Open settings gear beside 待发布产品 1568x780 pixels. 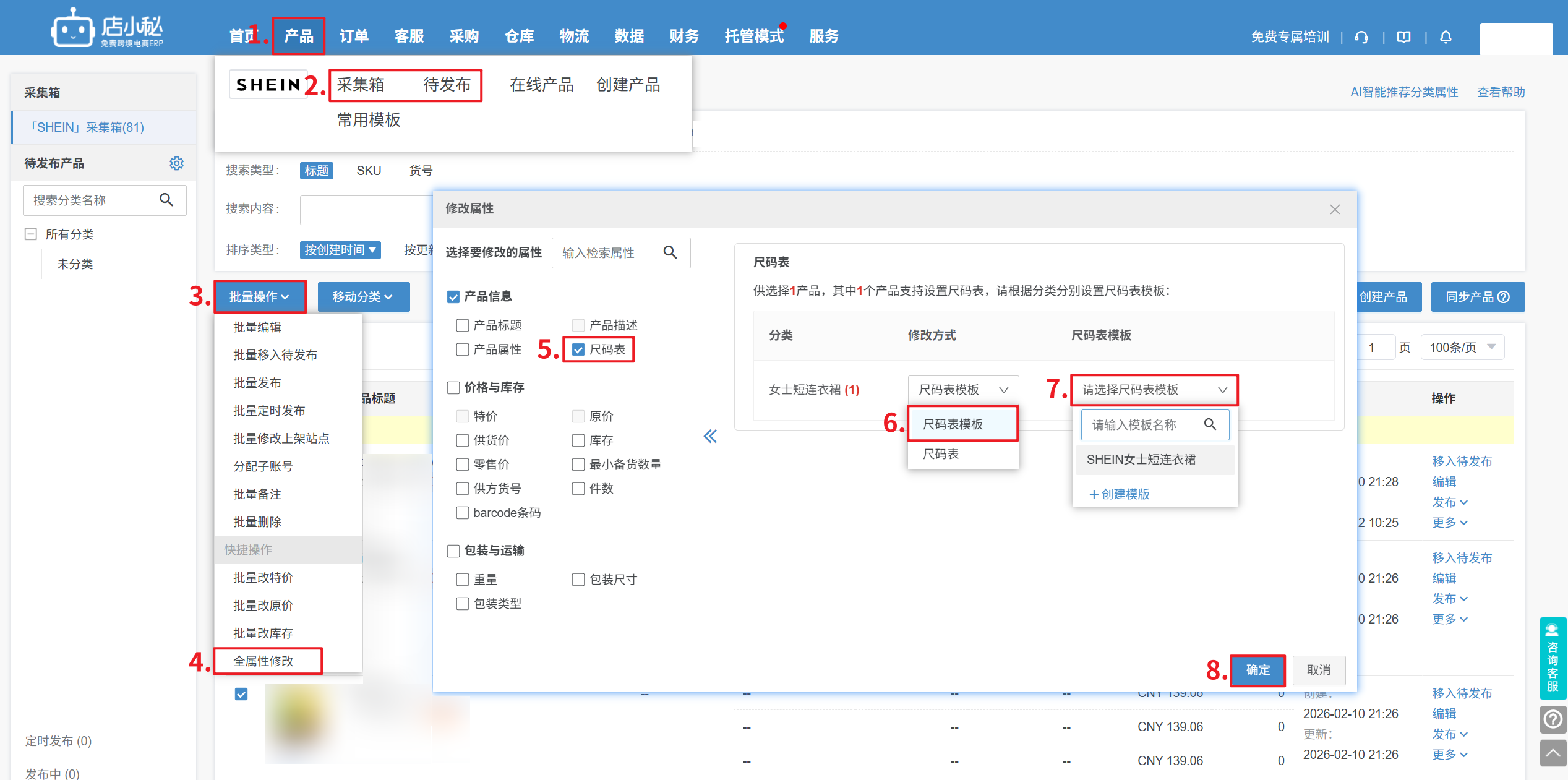click(x=176, y=163)
